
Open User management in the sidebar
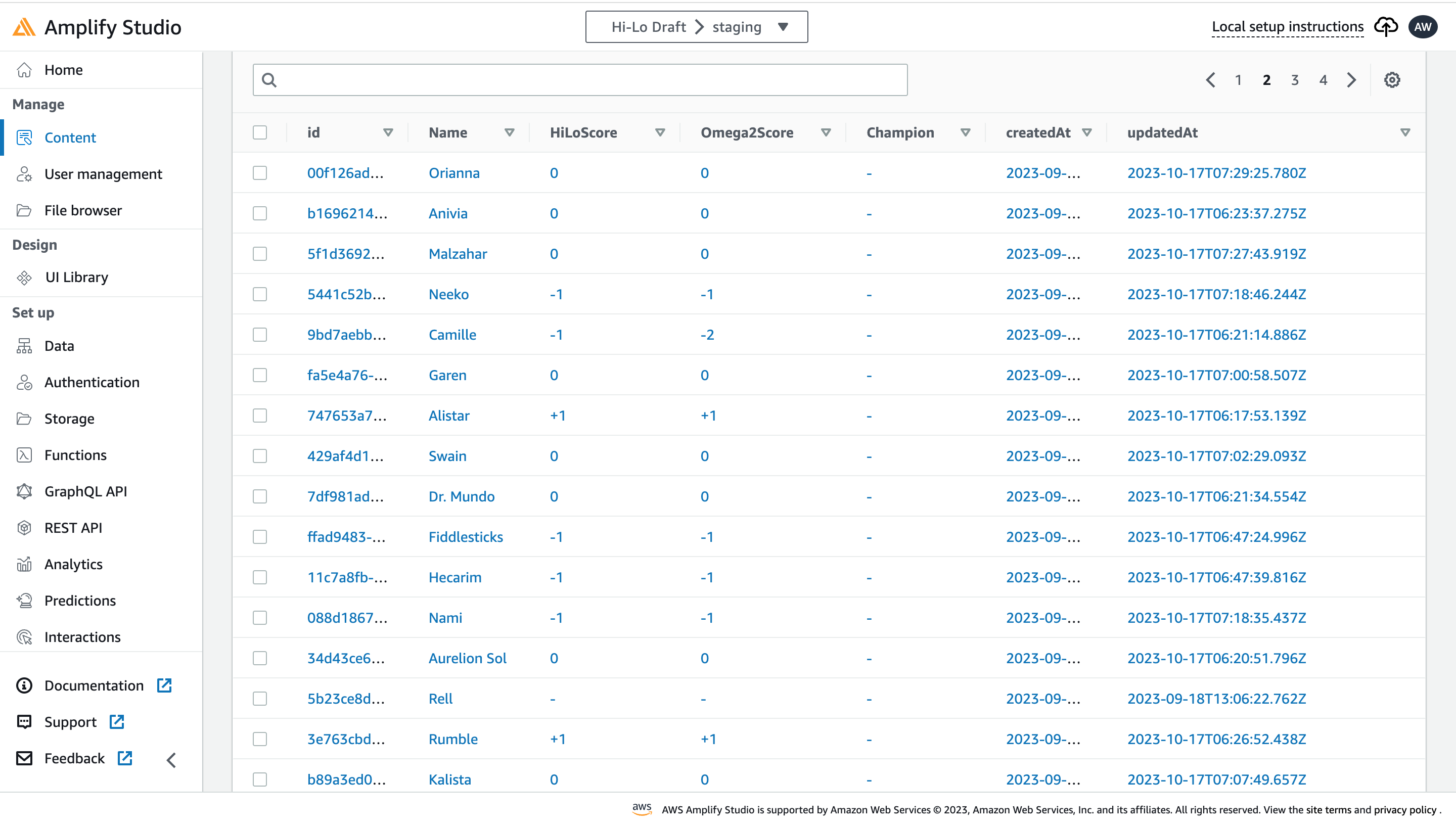click(103, 174)
